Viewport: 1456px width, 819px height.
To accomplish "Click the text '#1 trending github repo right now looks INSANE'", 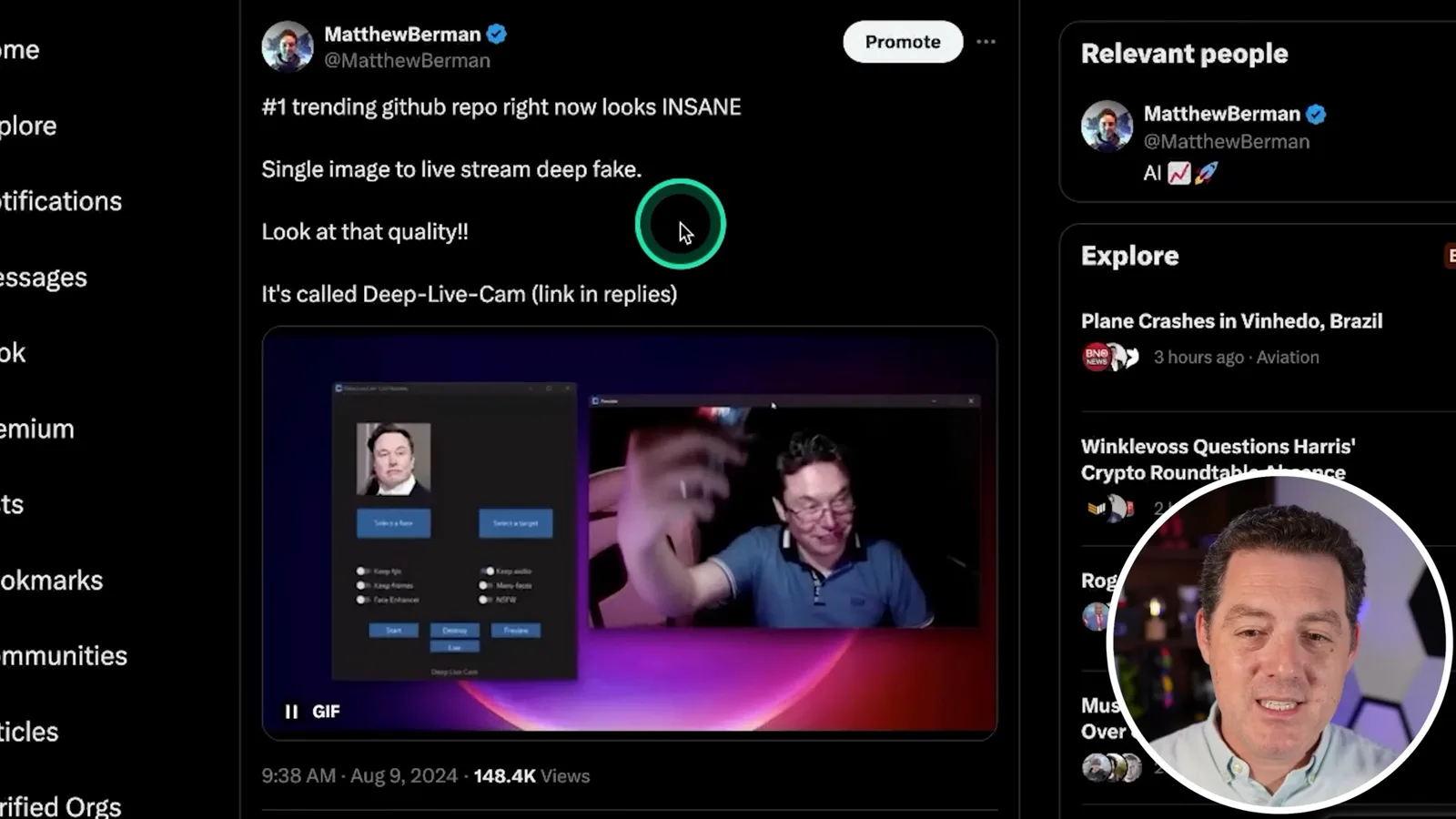I will click(x=501, y=107).
